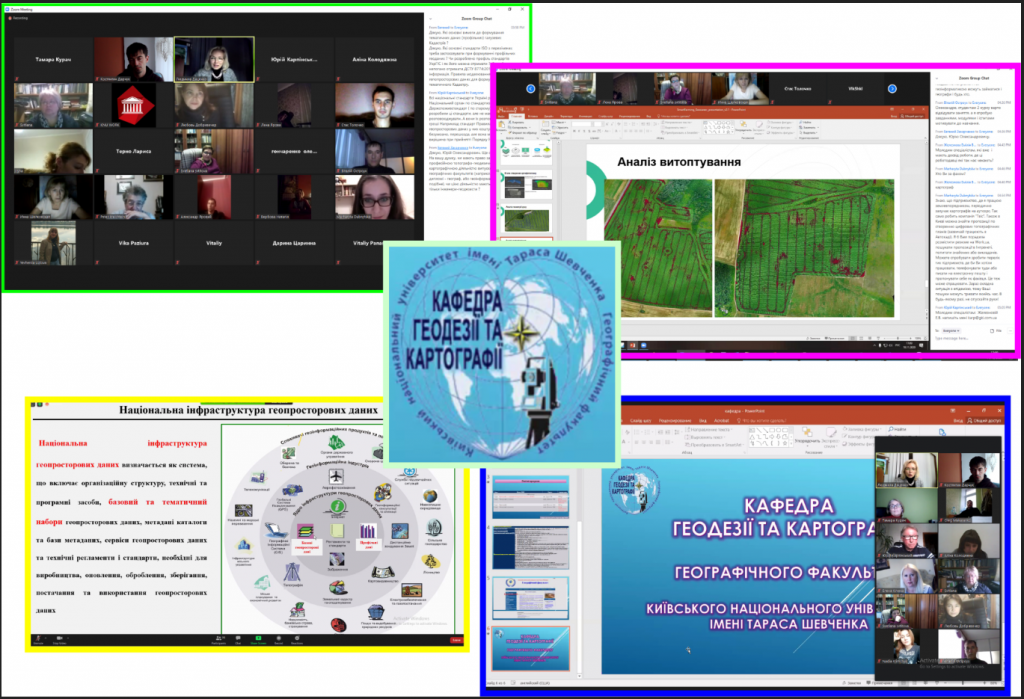Click the zoom slider in pink PowerPoint status bar

click(x=898, y=338)
